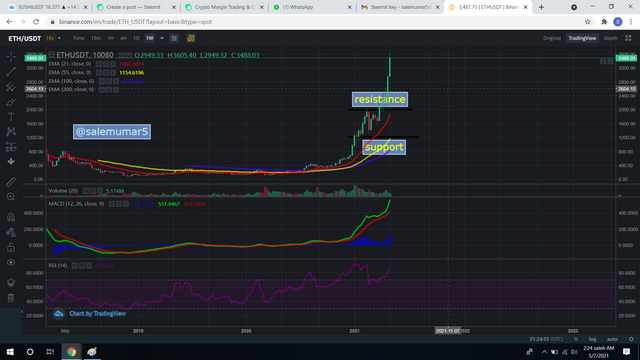Show hidden system tray icons
Screen dimensions: 640x360
coord(544,351)
